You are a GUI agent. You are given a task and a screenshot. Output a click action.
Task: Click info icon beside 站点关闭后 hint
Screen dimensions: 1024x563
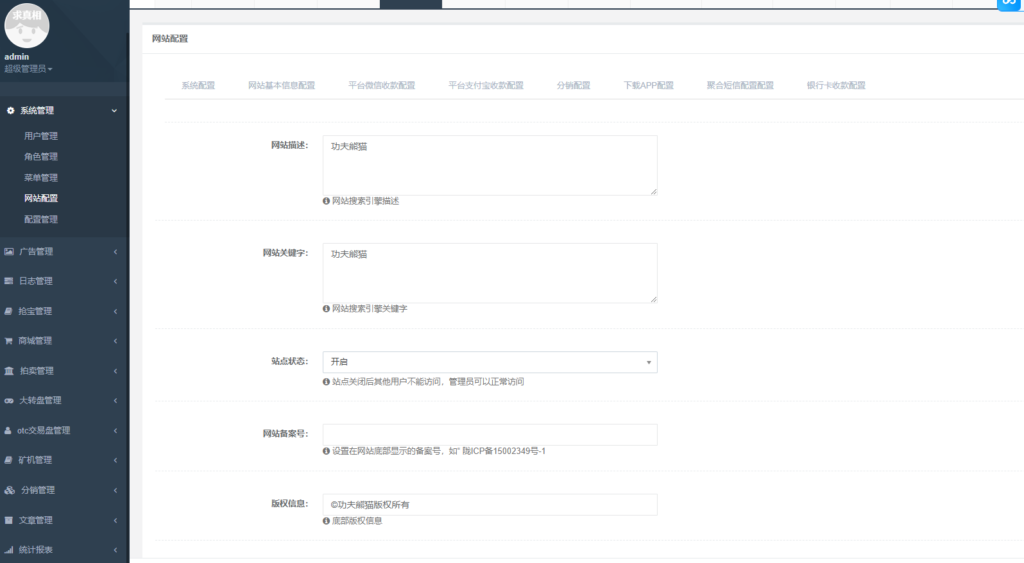326,382
